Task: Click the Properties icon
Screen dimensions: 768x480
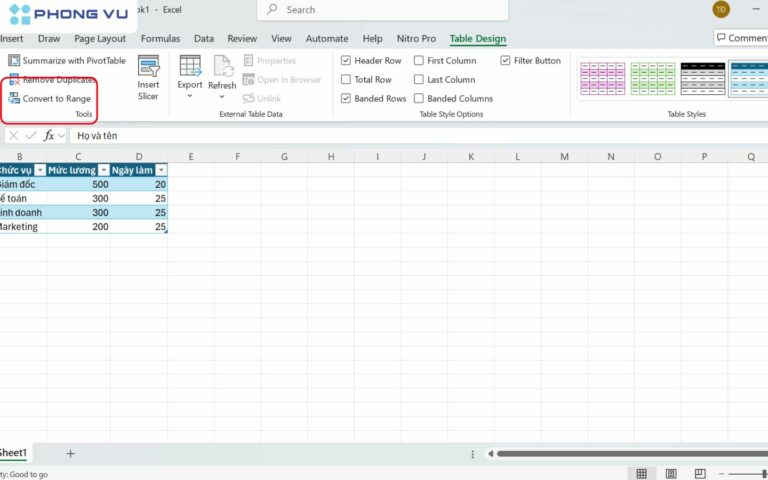Action: (x=248, y=60)
